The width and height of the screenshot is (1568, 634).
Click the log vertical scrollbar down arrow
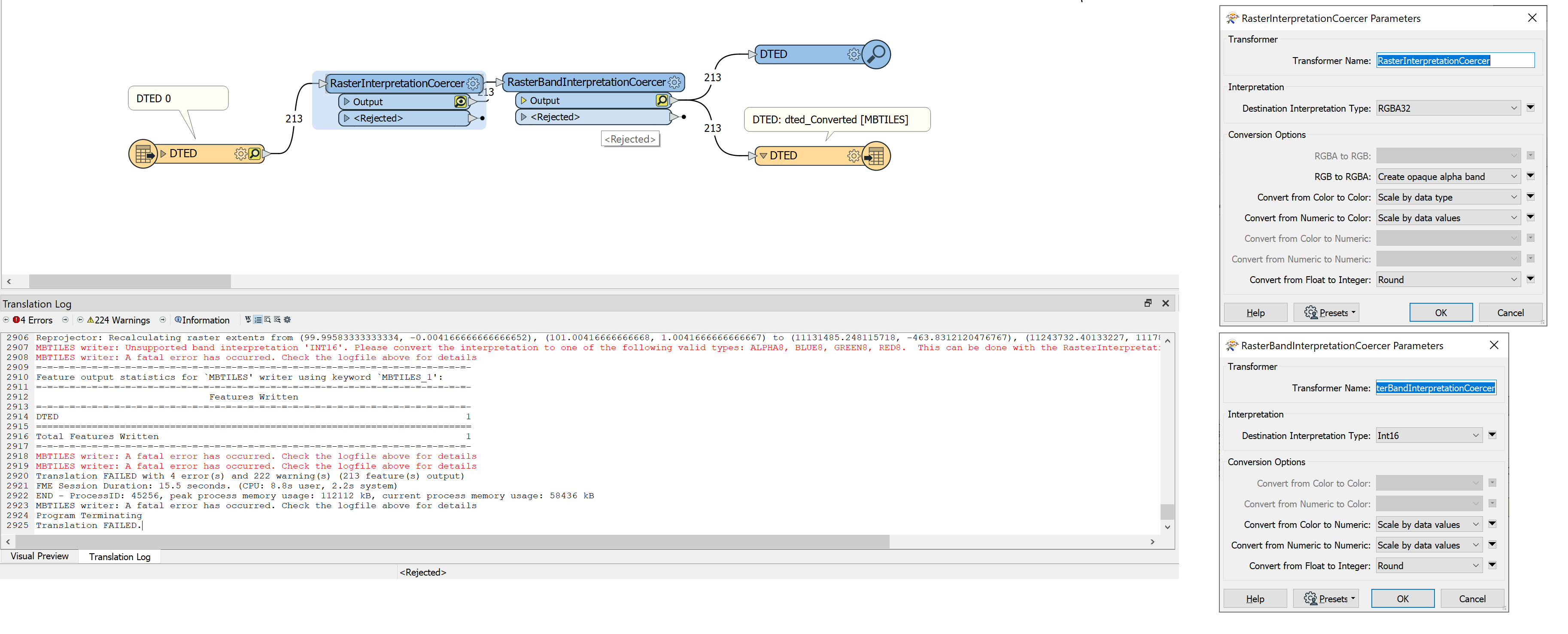click(1167, 527)
